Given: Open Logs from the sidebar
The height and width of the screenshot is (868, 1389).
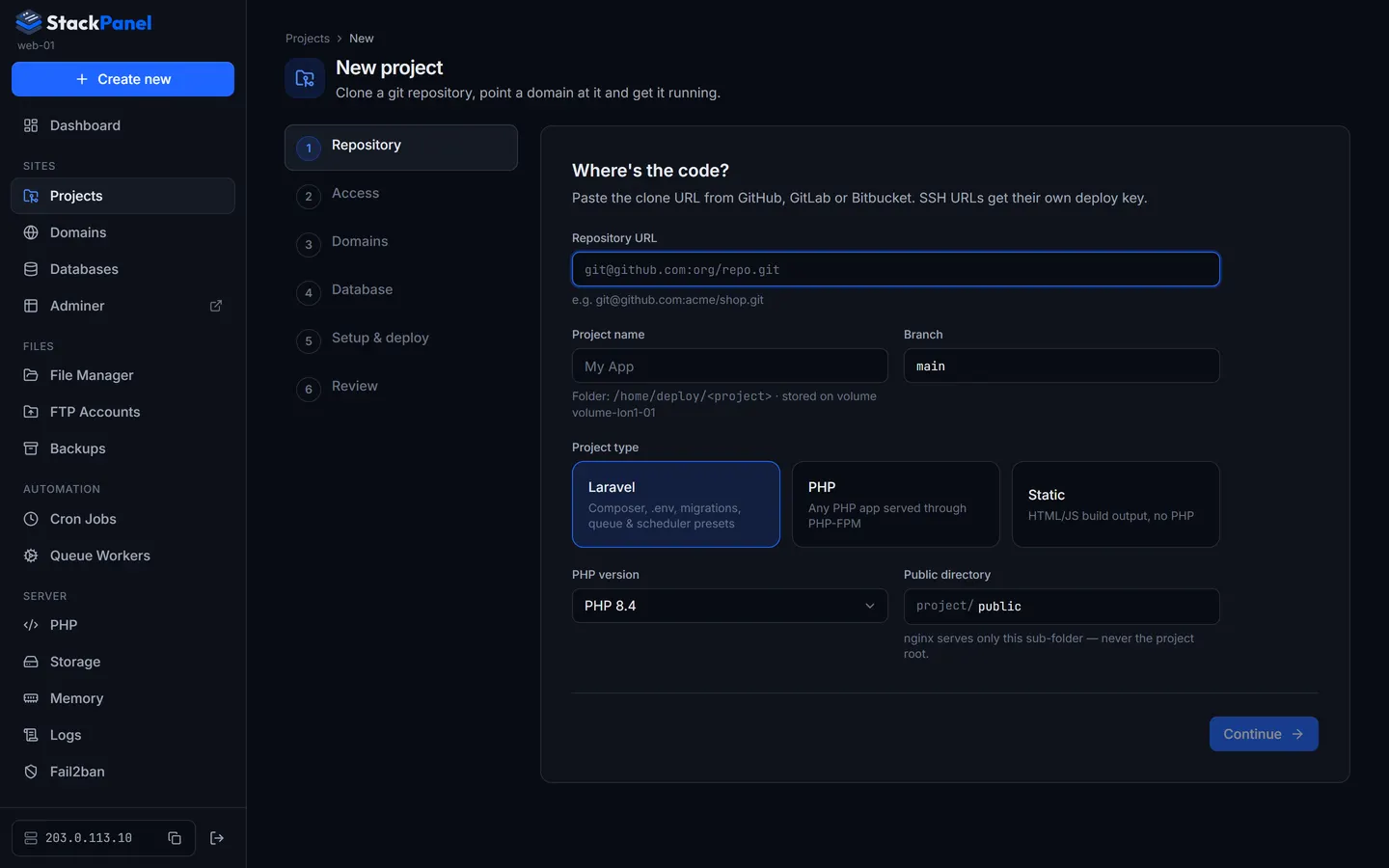Looking at the screenshot, I should tap(123, 735).
